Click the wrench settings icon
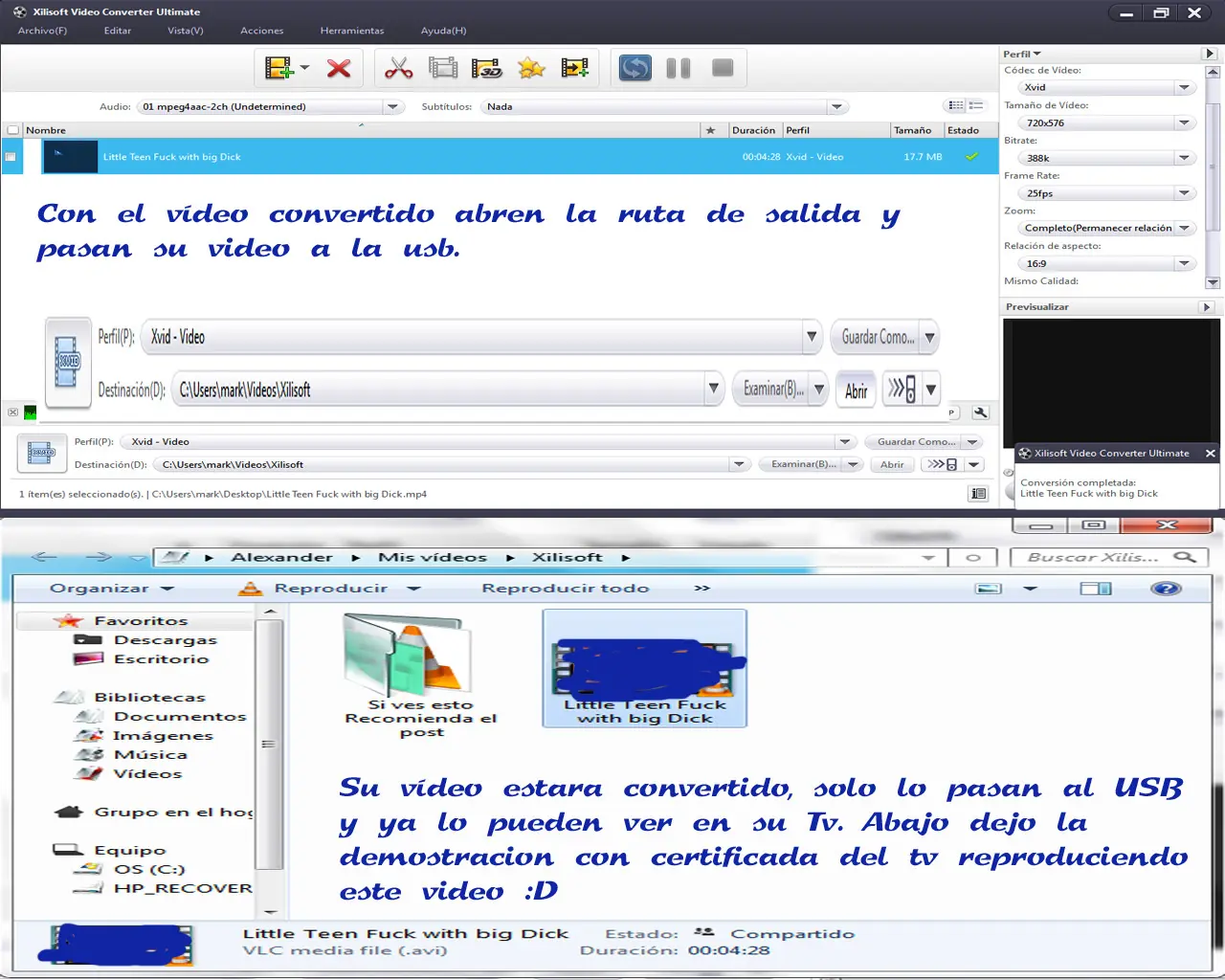Image resolution: width=1225 pixels, height=980 pixels. pyautogui.click(x=980, y=412)
